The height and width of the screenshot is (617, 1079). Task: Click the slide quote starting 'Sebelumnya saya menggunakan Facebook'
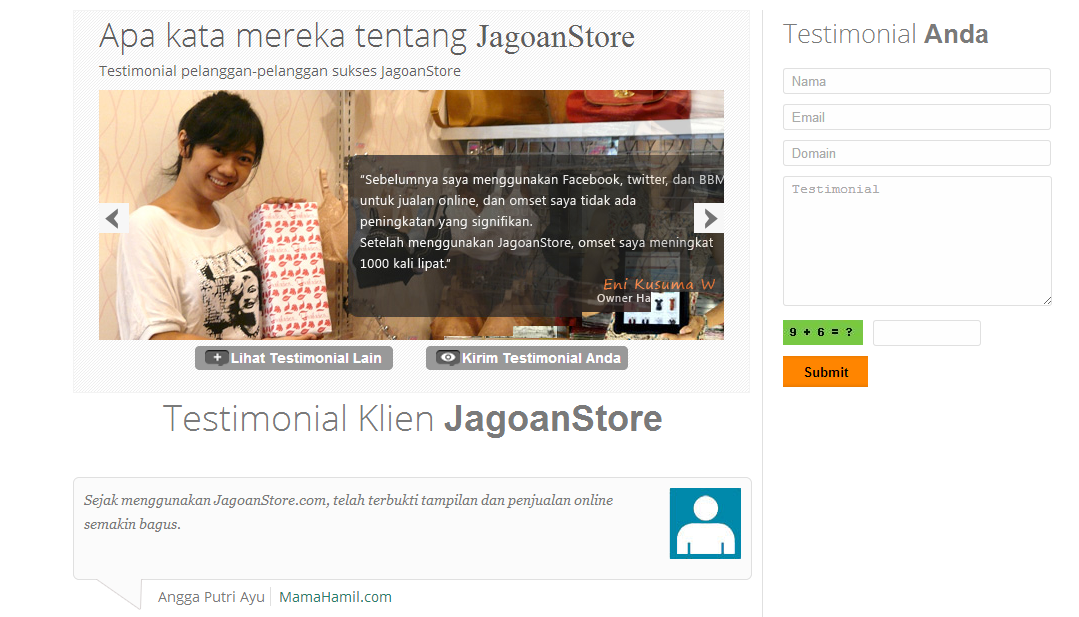[x=541, y=221]
